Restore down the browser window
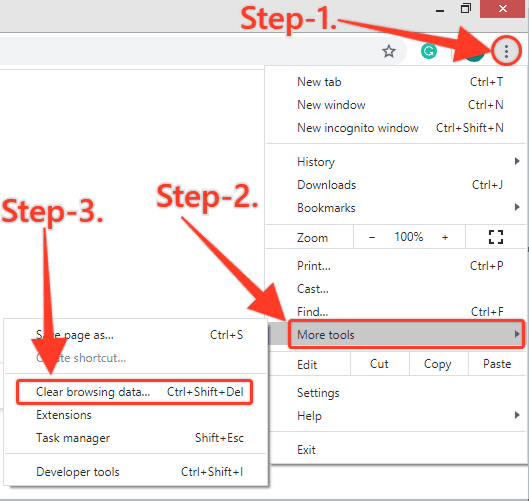Image resolution: width=529 pixels, height=501 pixels. coord(466,8)
